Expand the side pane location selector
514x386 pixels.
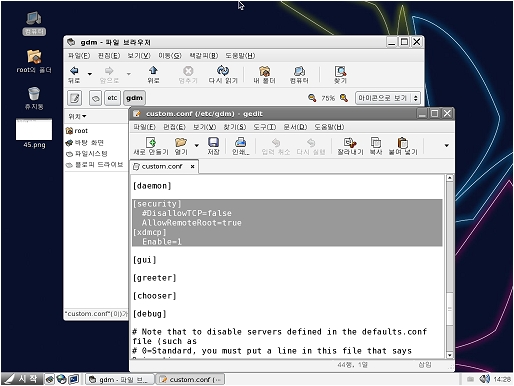tap(77, 116)
